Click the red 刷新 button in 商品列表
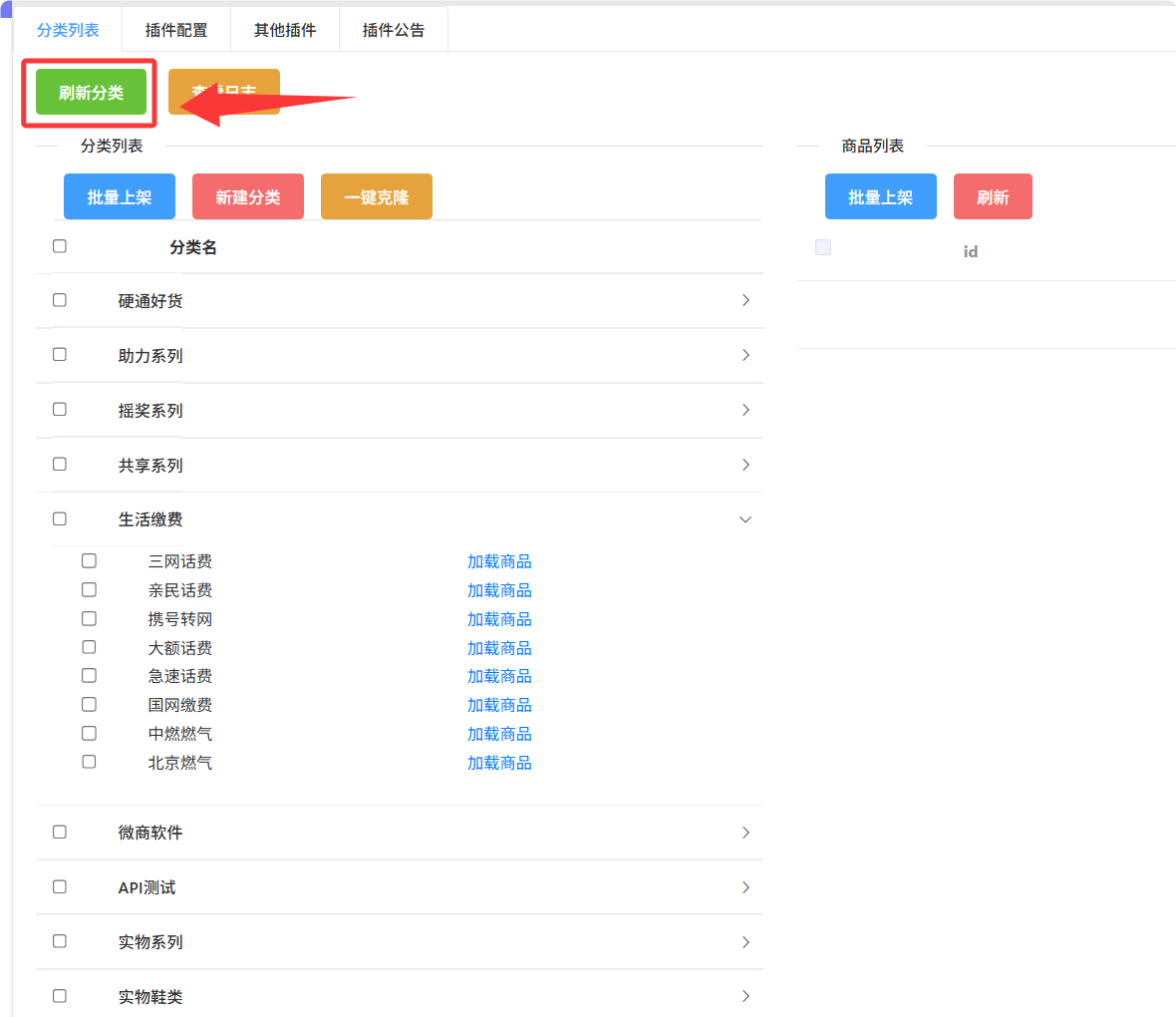 [993, 197]
